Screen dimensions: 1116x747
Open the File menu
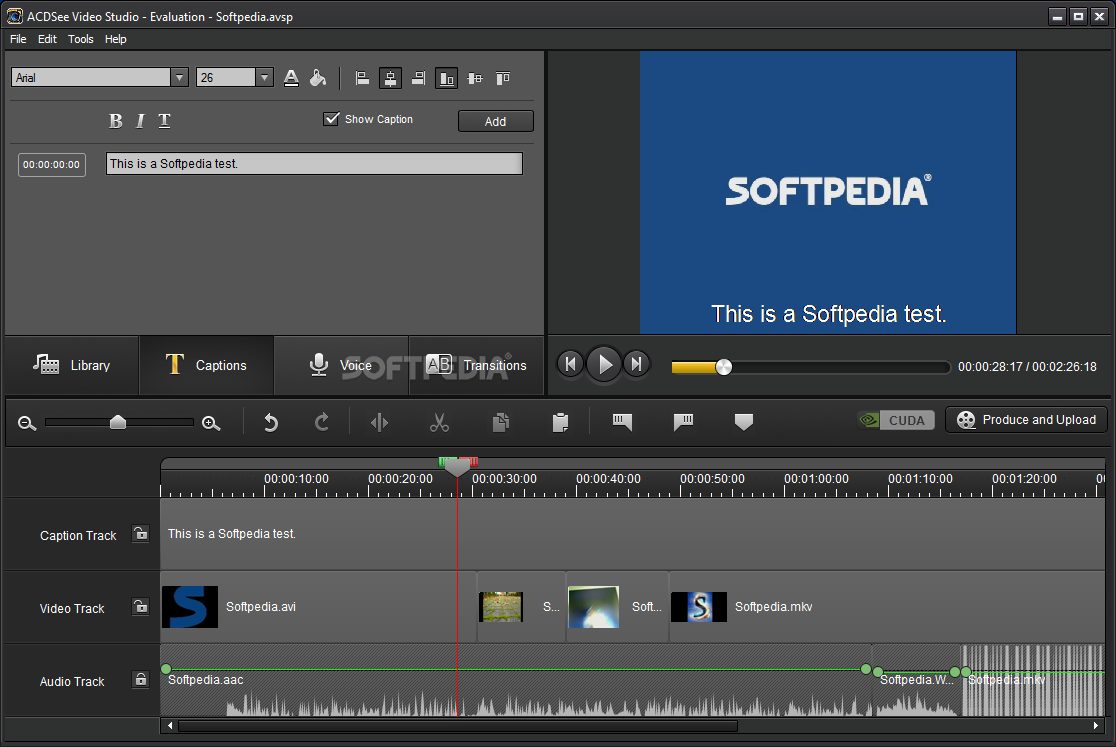click(x=18, y=39)
